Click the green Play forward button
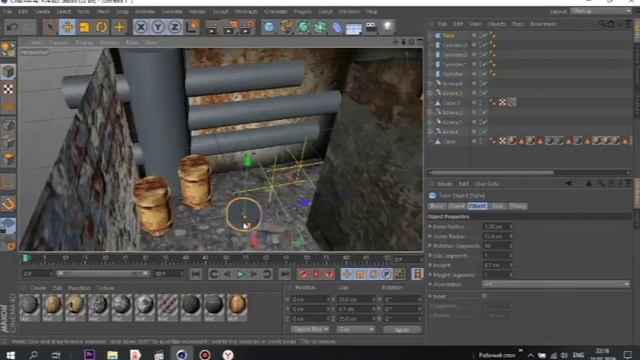The width and height of the screenshot is (640, 360). (240, 274)
